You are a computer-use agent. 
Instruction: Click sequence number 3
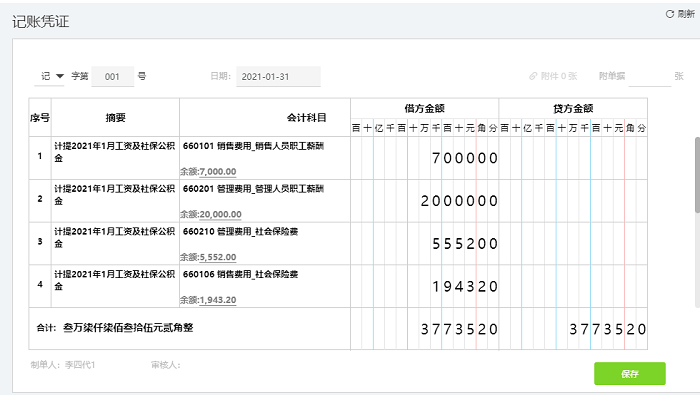(x=40, y=241)
